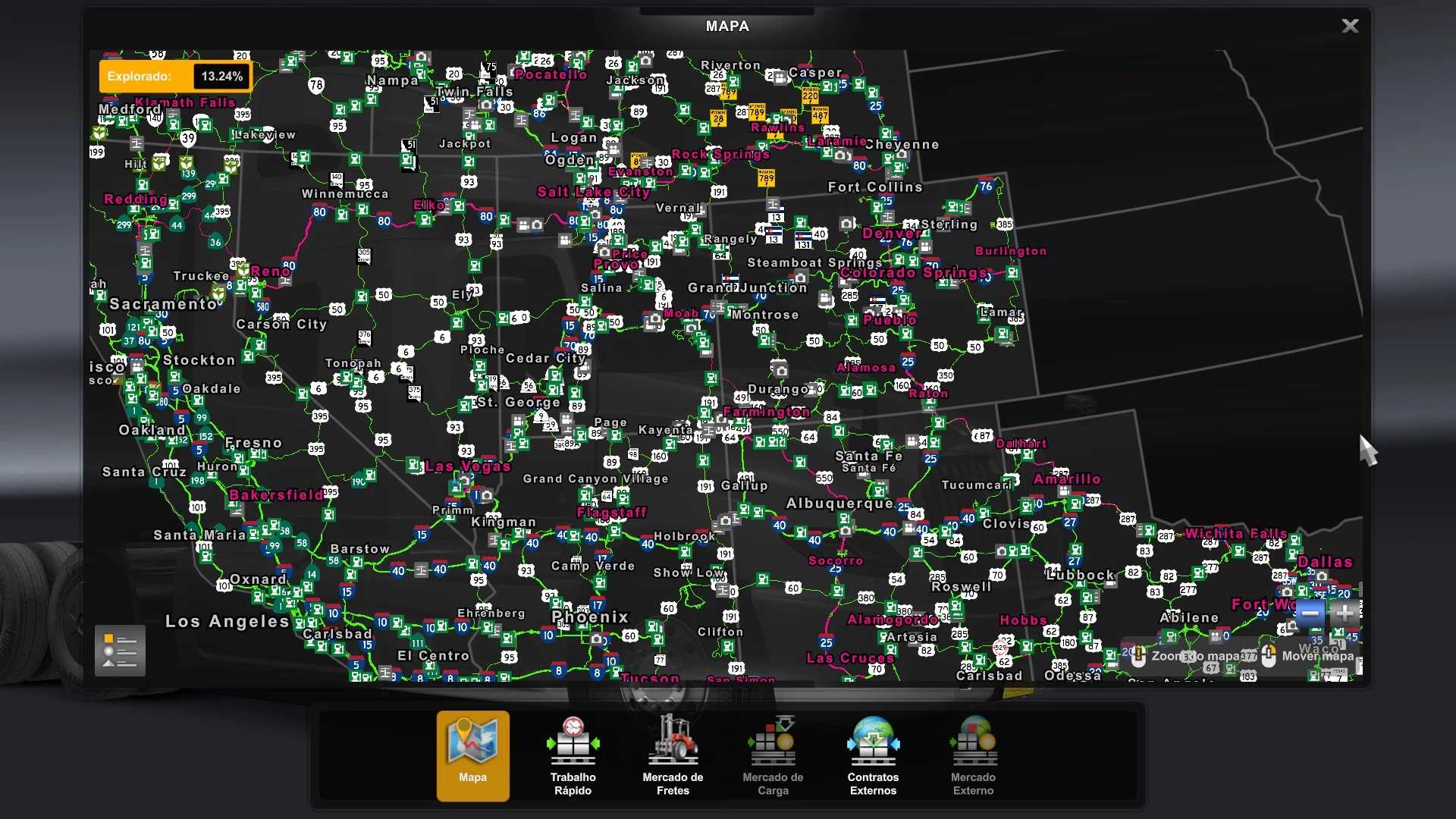Click the Las Vegas city label
This screenshot has height=819, width=1456.
point(468,466)
